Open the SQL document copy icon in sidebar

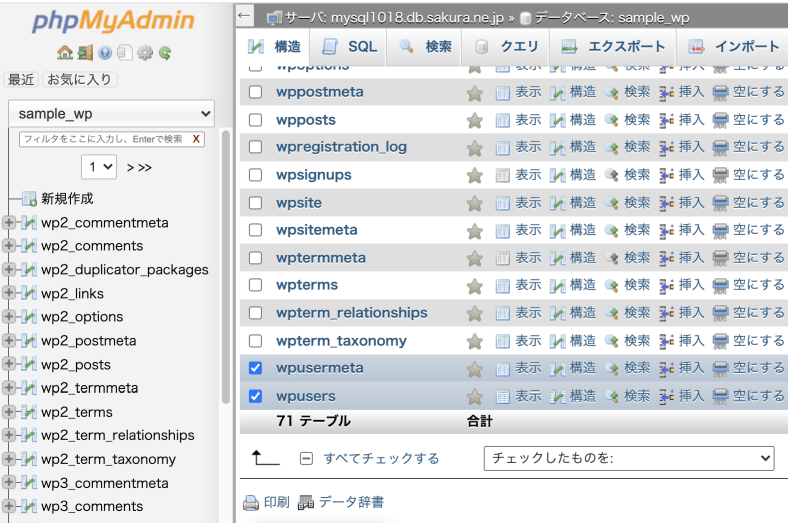coord(125,52)
